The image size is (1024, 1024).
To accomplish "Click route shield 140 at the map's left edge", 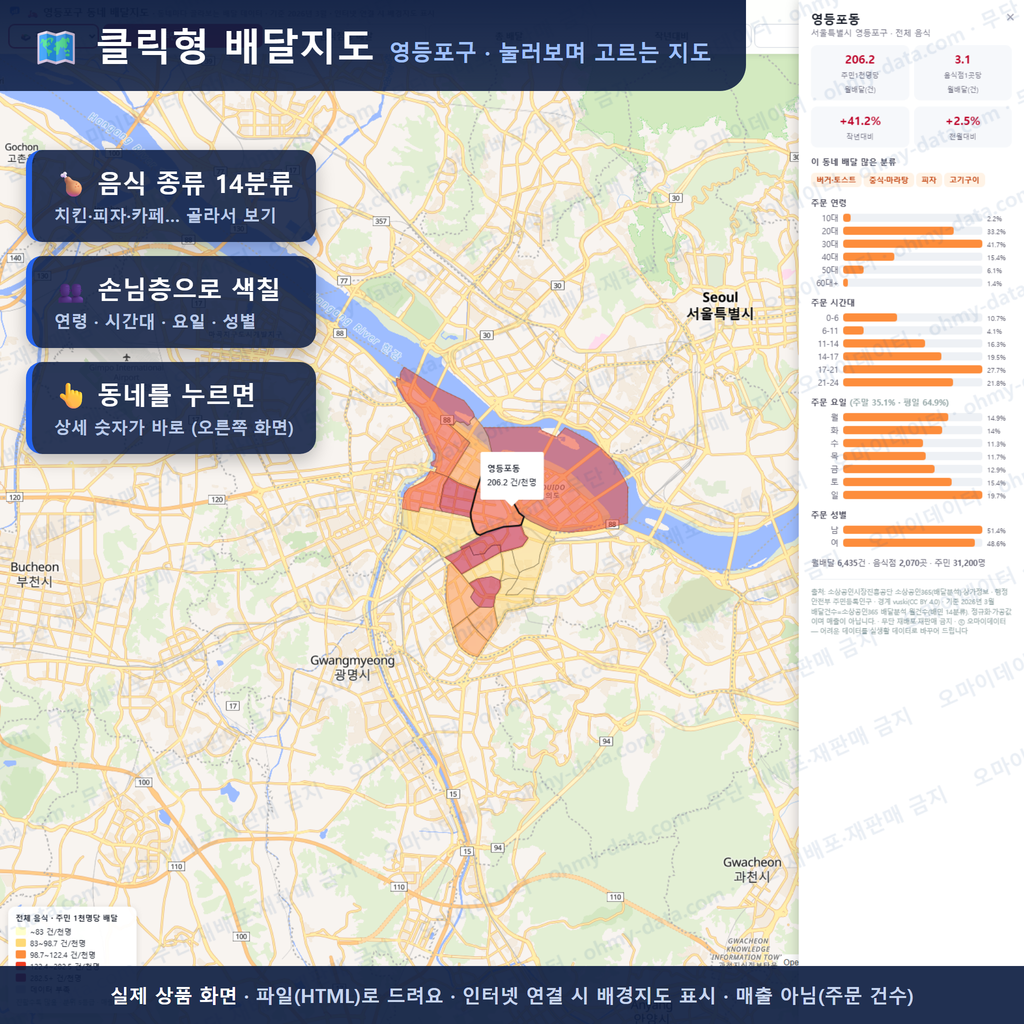I will [15, 258].
